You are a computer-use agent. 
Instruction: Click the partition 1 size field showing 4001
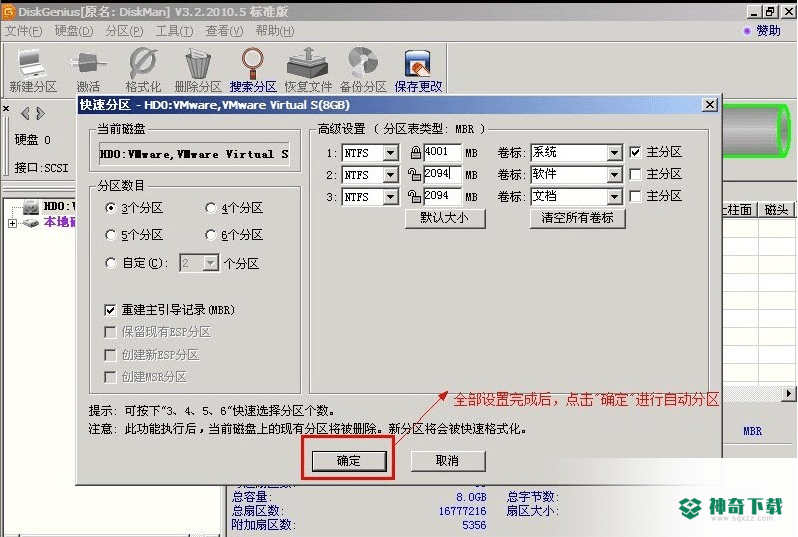(442, 152)
